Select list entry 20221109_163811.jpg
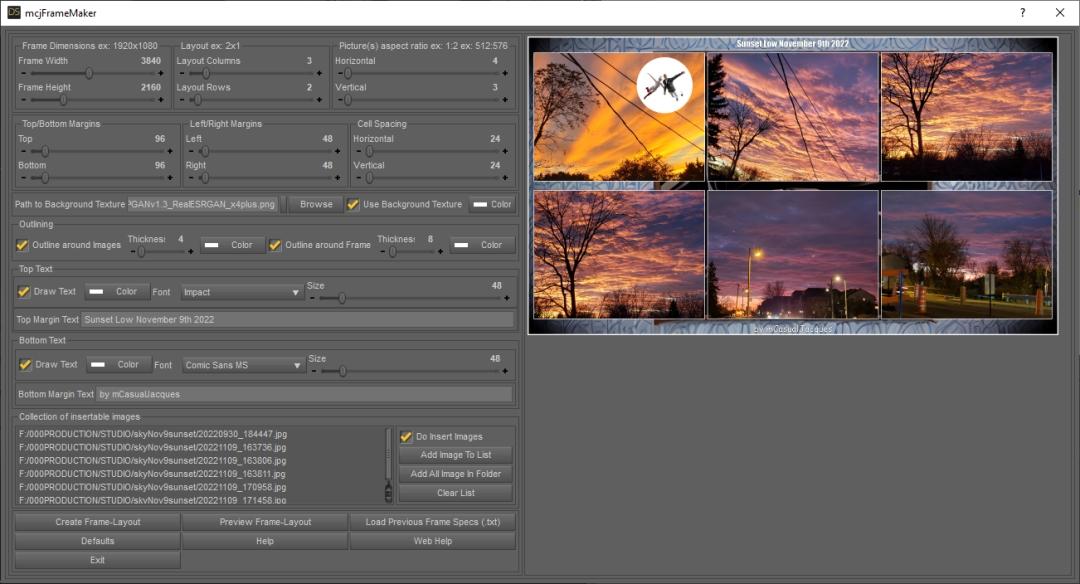 (x=153, y=474)
